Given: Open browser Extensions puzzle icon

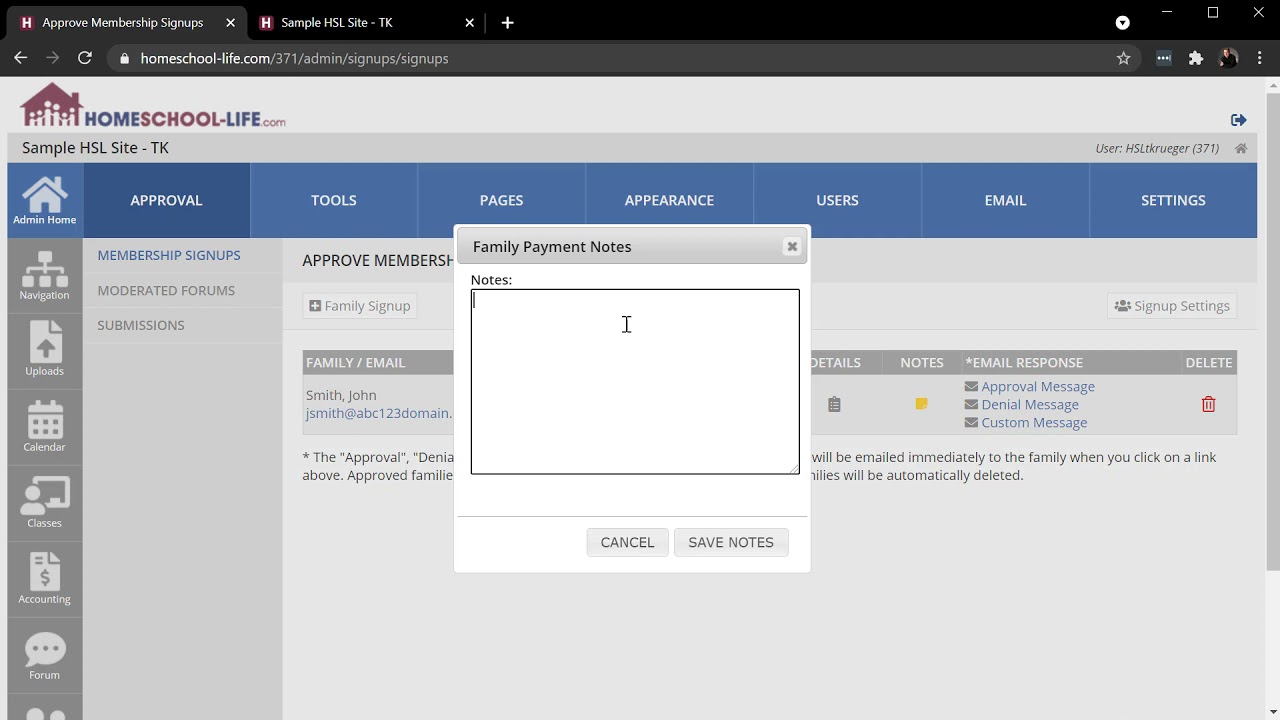Looking at the screenshot, I should pyautogui.click(x=1195, y=58).
